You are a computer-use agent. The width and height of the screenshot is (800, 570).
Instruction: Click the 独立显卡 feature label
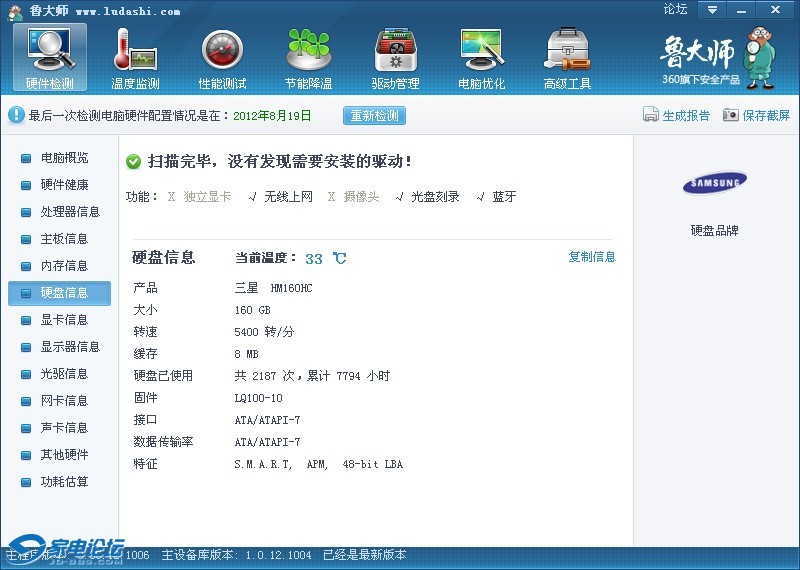207,196
